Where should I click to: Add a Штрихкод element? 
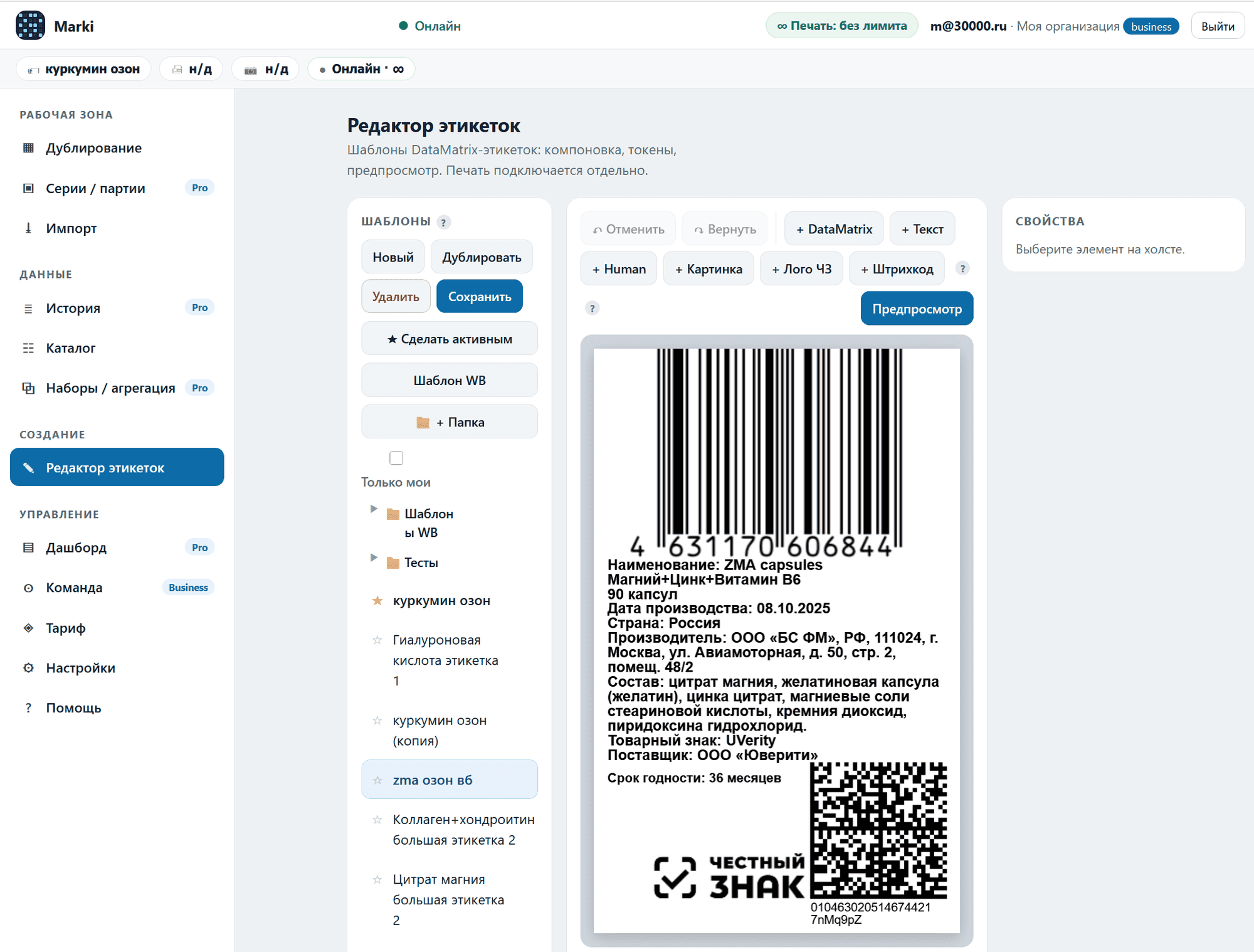897,269
